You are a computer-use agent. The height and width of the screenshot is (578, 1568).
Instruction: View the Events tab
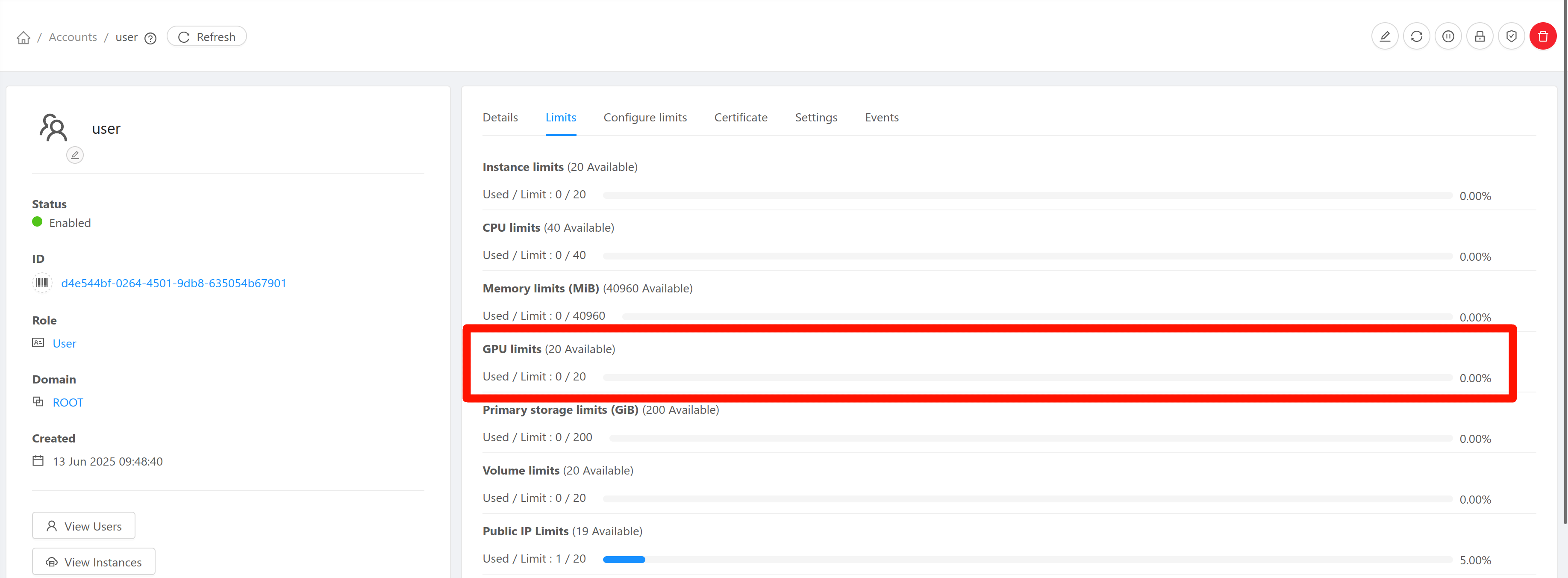(x=882, y=118)
